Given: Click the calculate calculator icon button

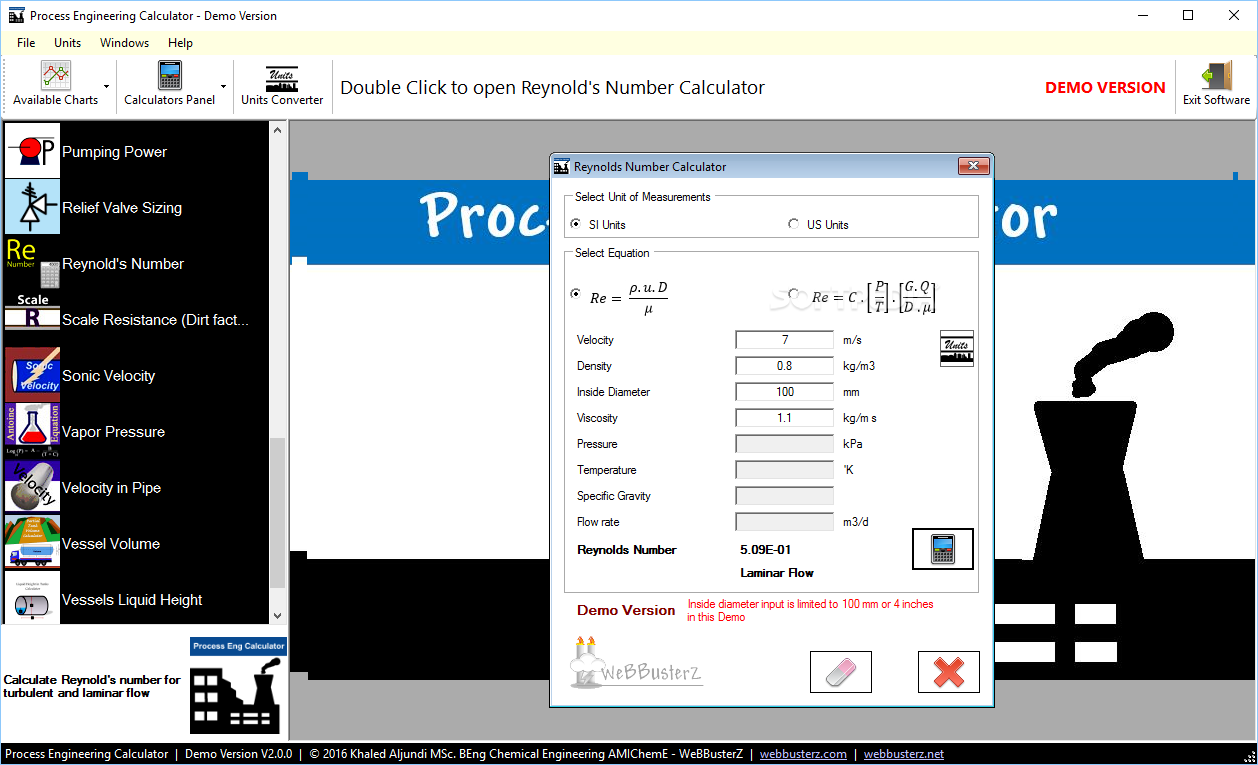Looking at the screenshot, I should pos(943,549).
